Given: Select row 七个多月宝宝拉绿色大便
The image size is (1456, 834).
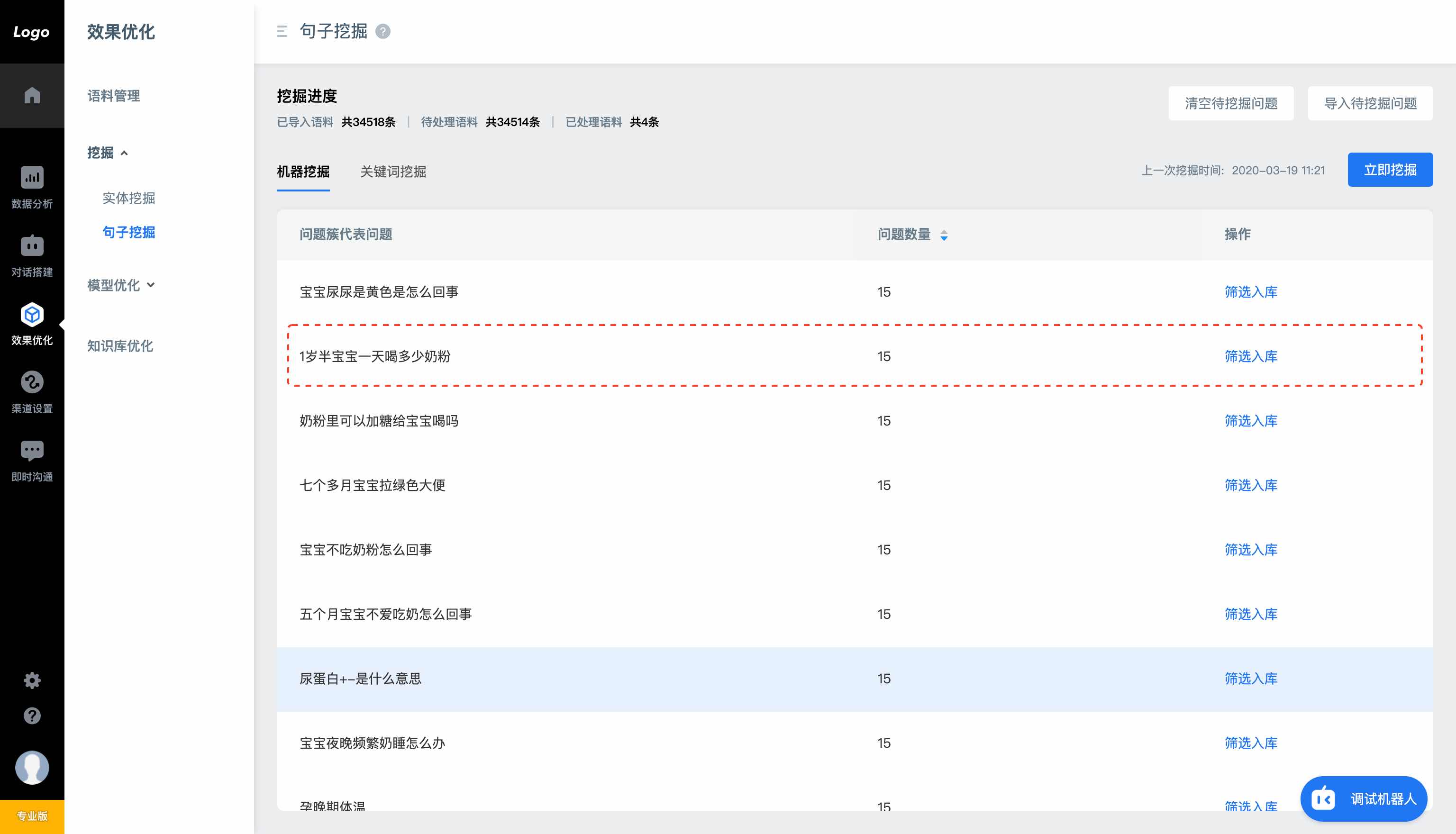Looking at the screenshot, I should pyautogui.click(x=855, y=485).
